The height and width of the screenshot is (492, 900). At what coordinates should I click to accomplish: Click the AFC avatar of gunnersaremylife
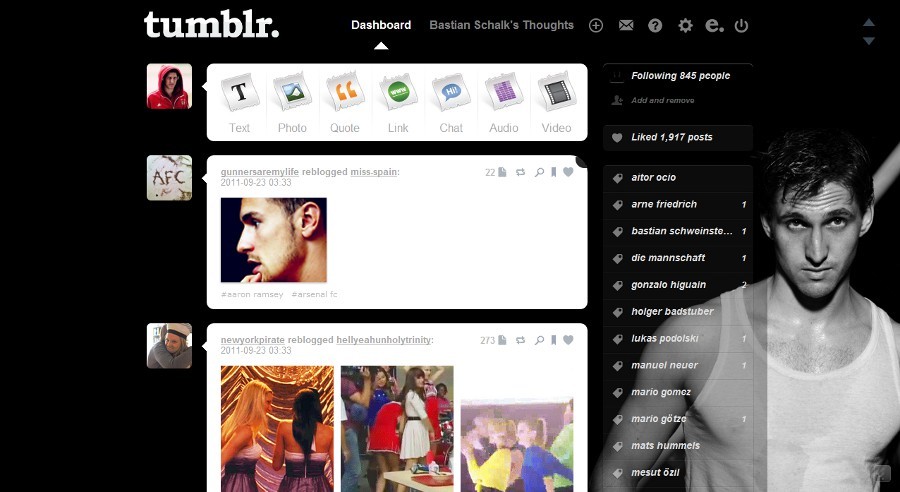pyautogui.click(x=169, y=178)
